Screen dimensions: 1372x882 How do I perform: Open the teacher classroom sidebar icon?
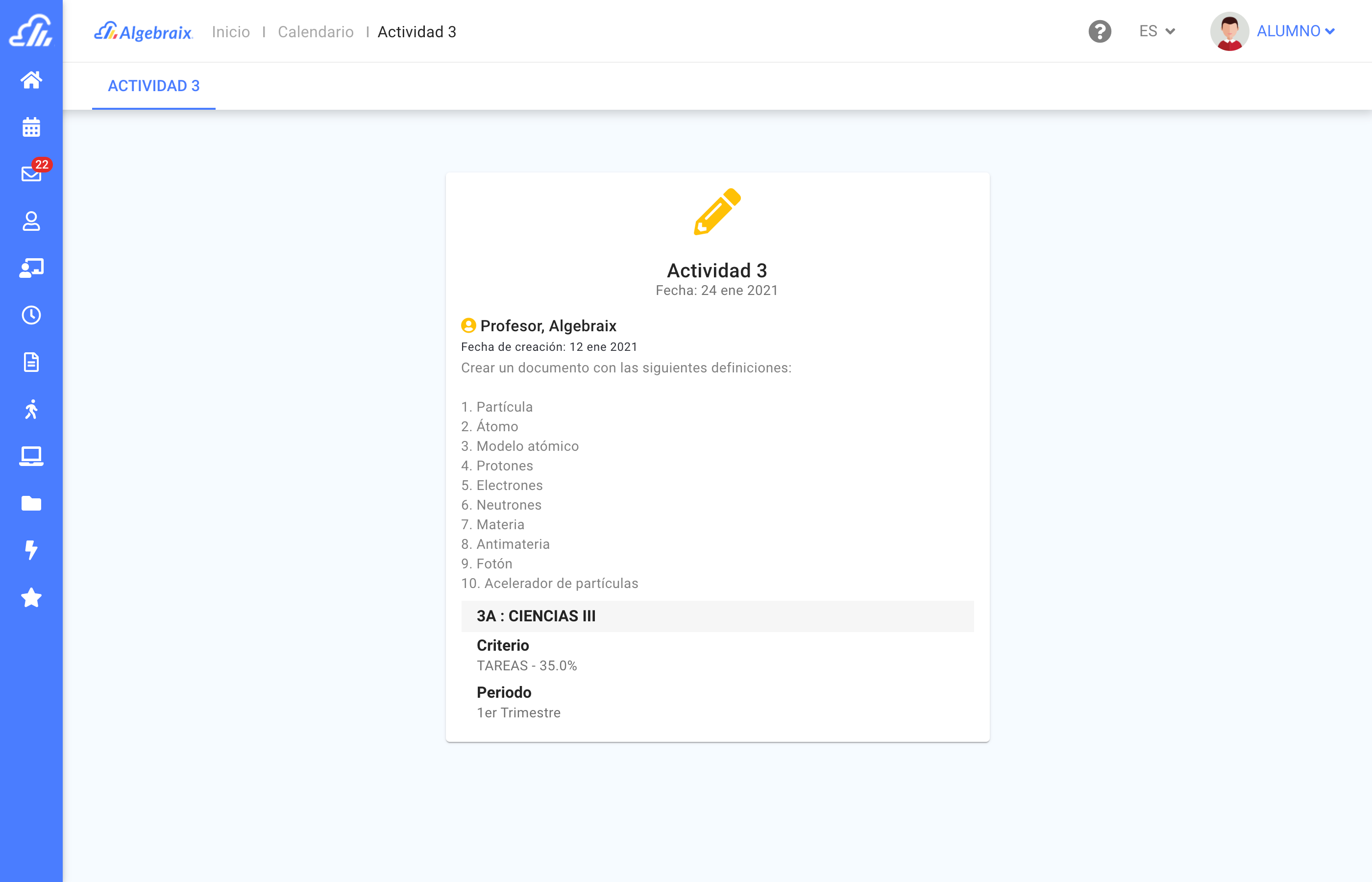point(31,268)
